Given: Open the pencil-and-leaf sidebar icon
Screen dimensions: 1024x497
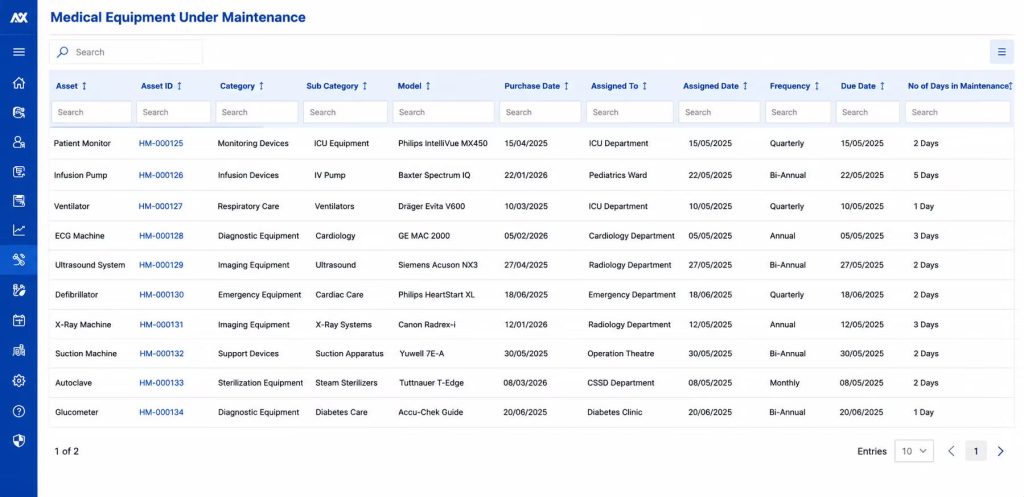Looking at the screenshot, I should pos(19,290).
